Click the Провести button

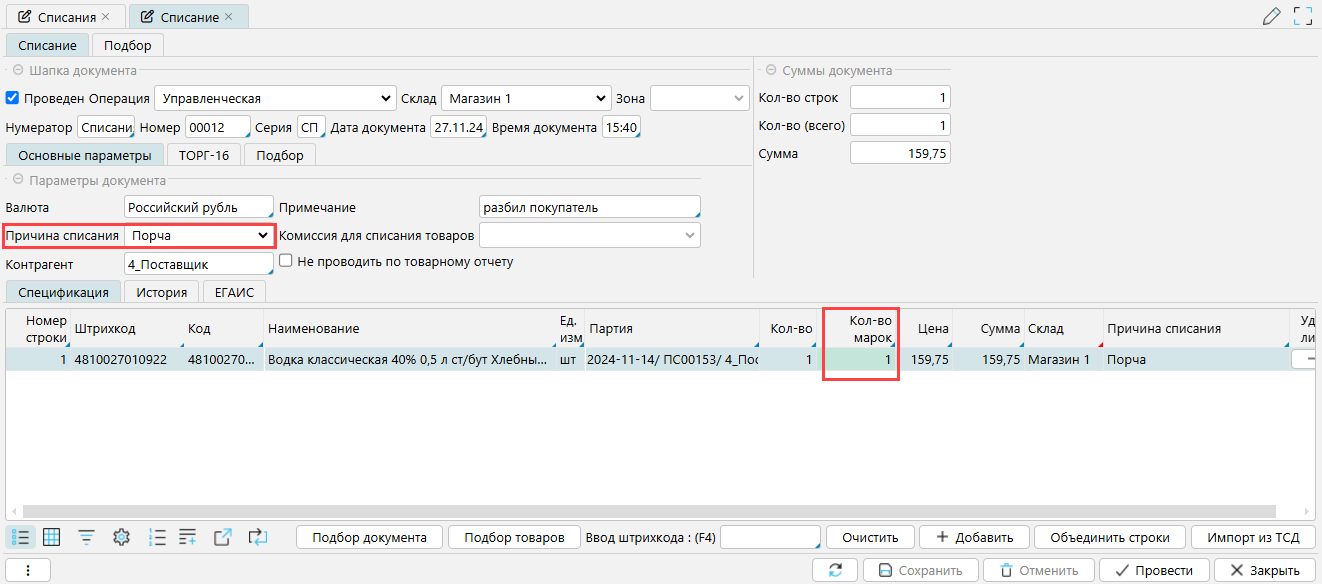[x=1153, y=570]
